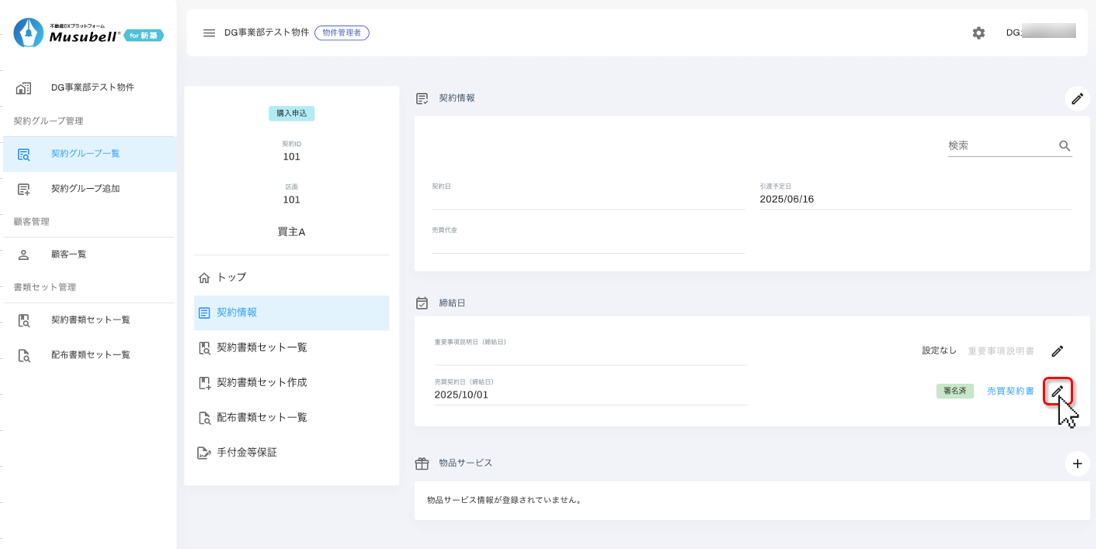Click the 物件管理者 role badge

click(x=341, y=33)
